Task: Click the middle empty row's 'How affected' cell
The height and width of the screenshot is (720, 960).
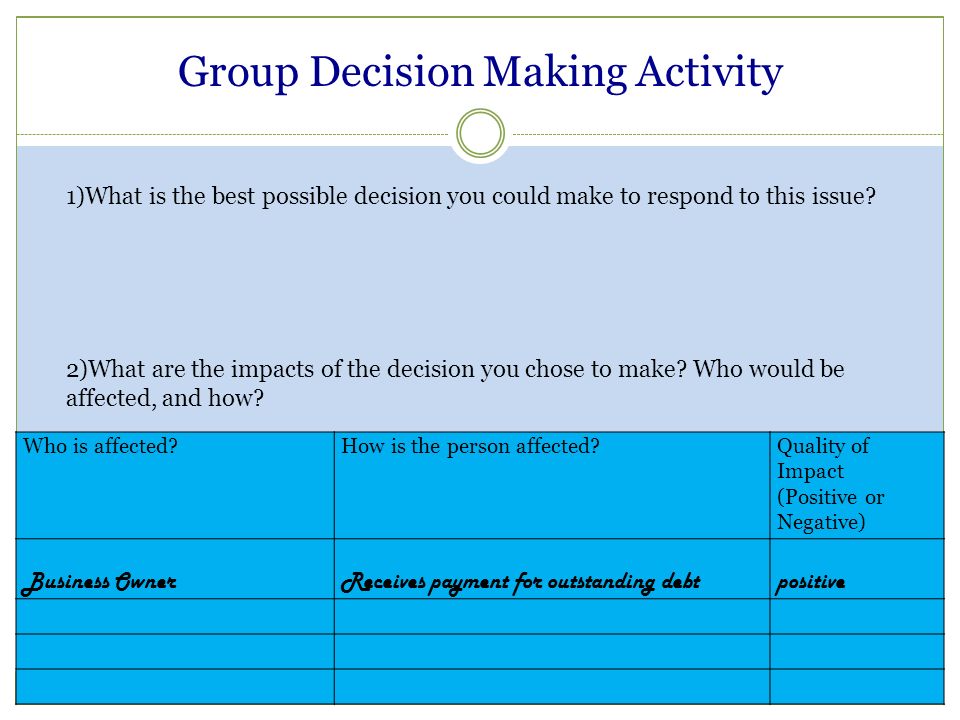Action: [x=552, y=651]
